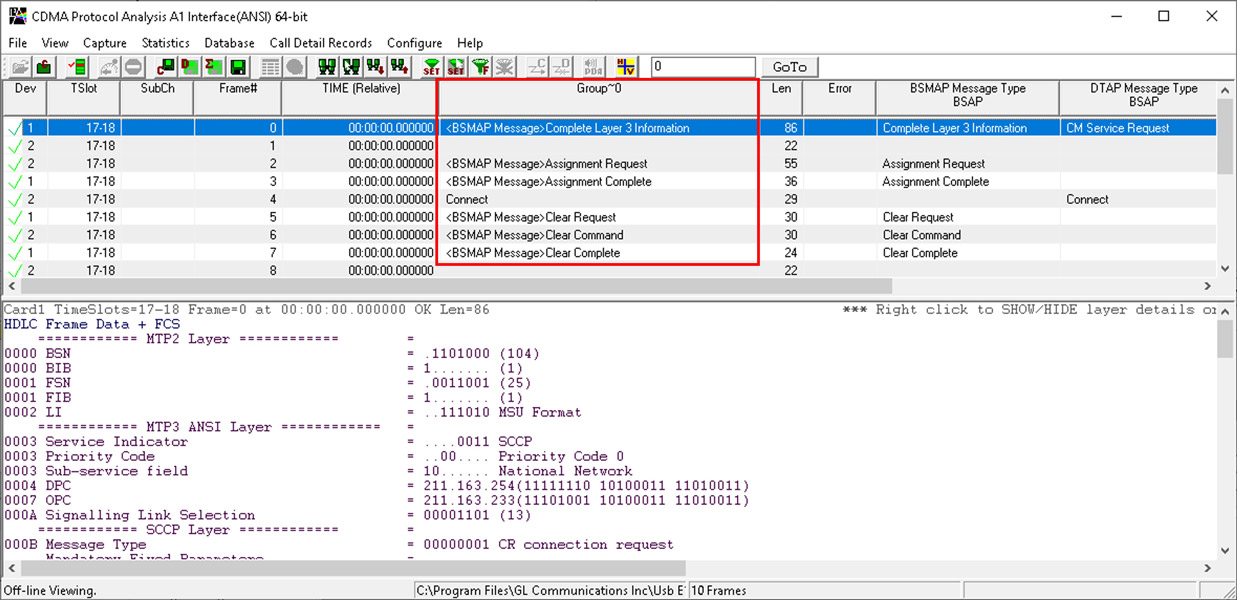
Task: Open the Capture menu
Action: 105,43
